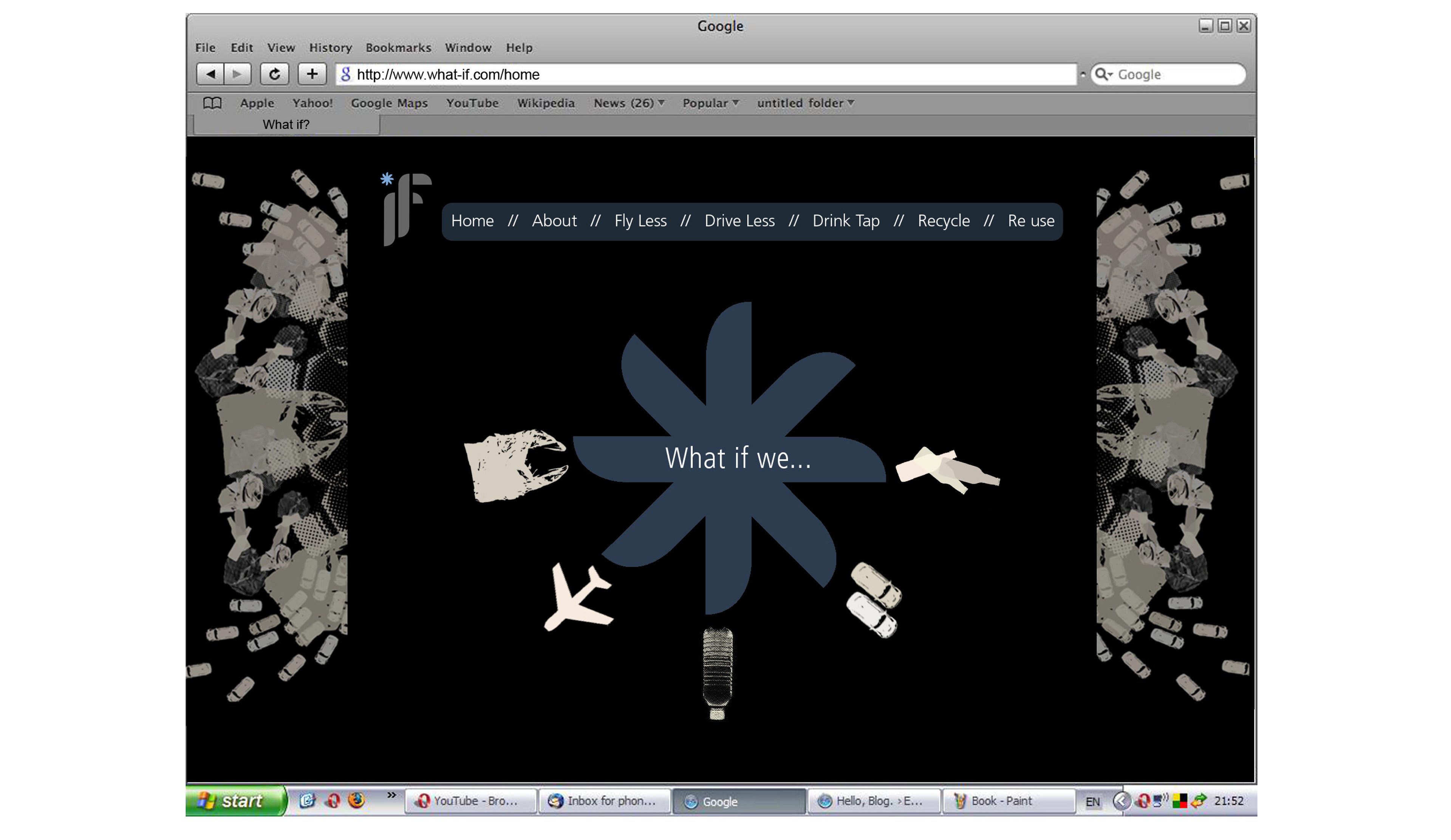Viewport: 1451px width, 840px height.
Task: Open the Bookmarks menu
Action: (x=398, y=48)
